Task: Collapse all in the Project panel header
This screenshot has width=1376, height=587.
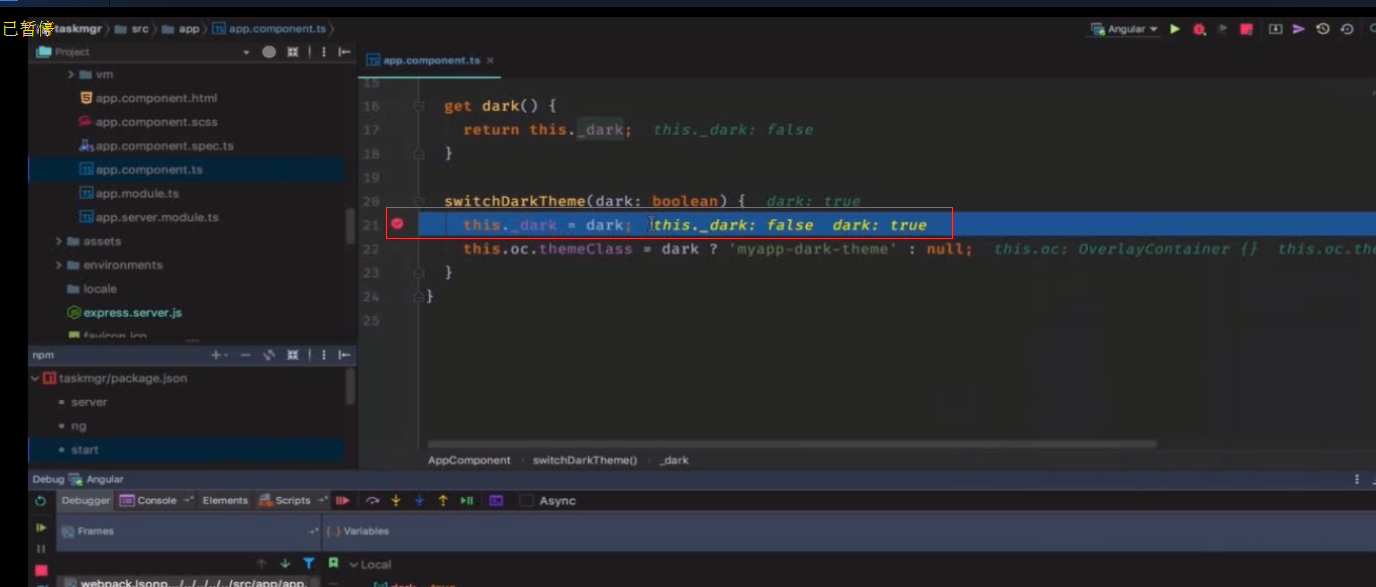Action: [292, 52]
